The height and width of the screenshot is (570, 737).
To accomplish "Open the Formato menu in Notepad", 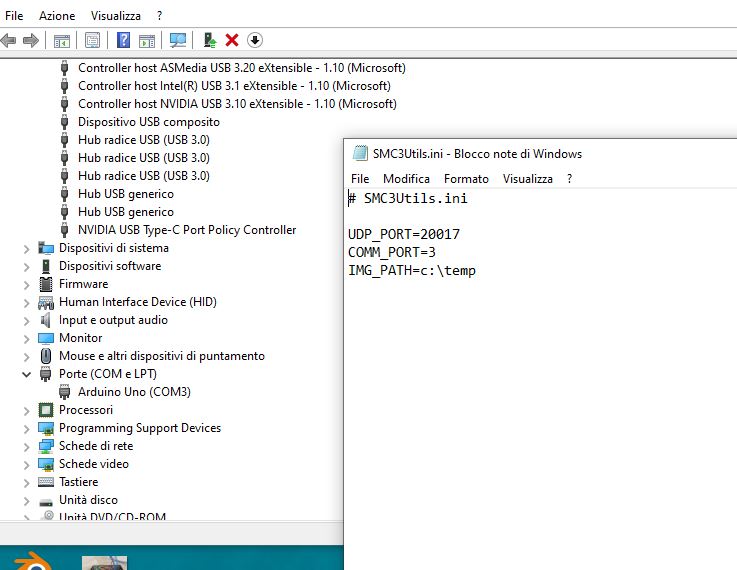I will 466,178.
